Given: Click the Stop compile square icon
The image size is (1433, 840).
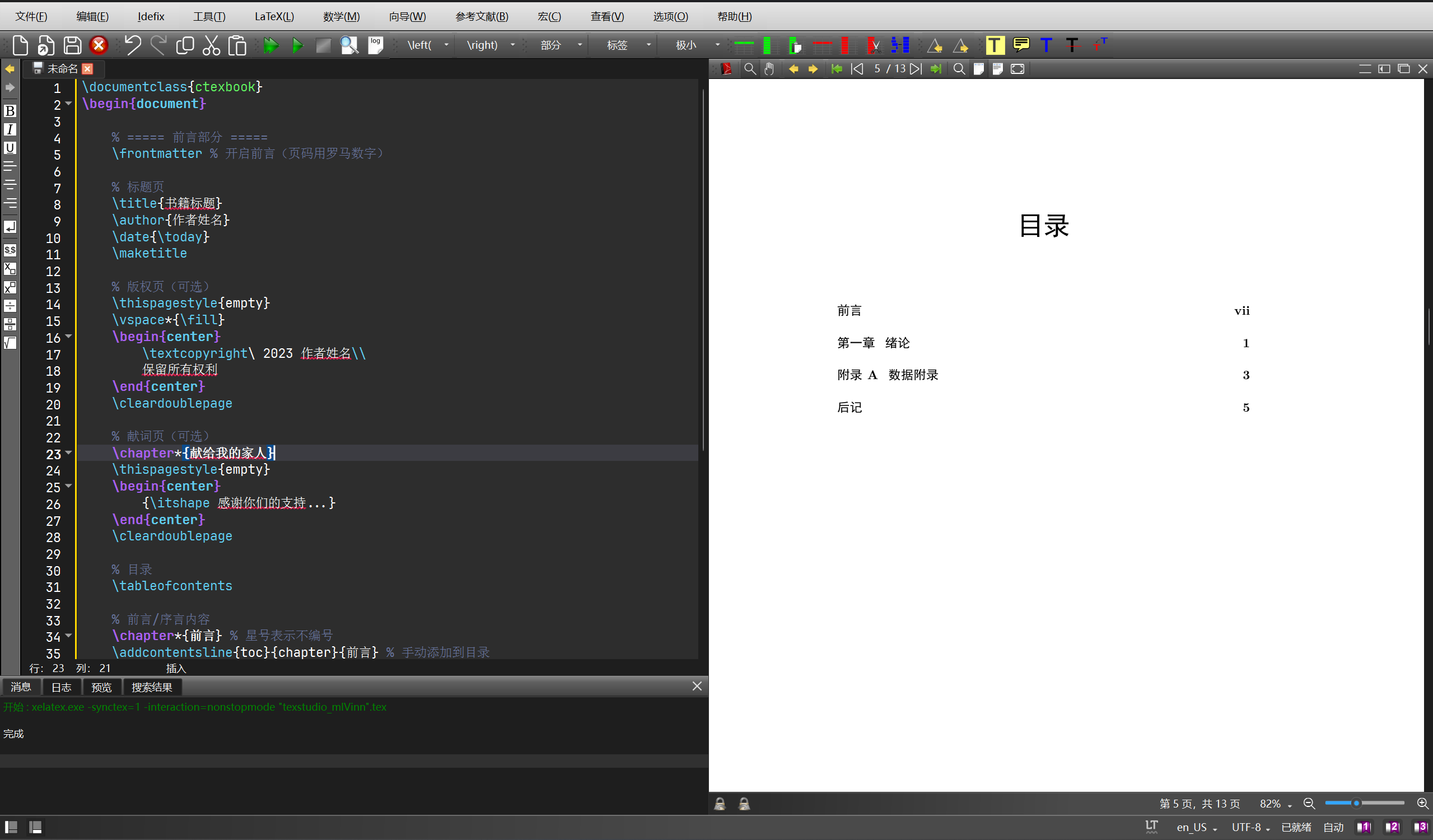Looking at the screenshot, I should tap(323, 45).
